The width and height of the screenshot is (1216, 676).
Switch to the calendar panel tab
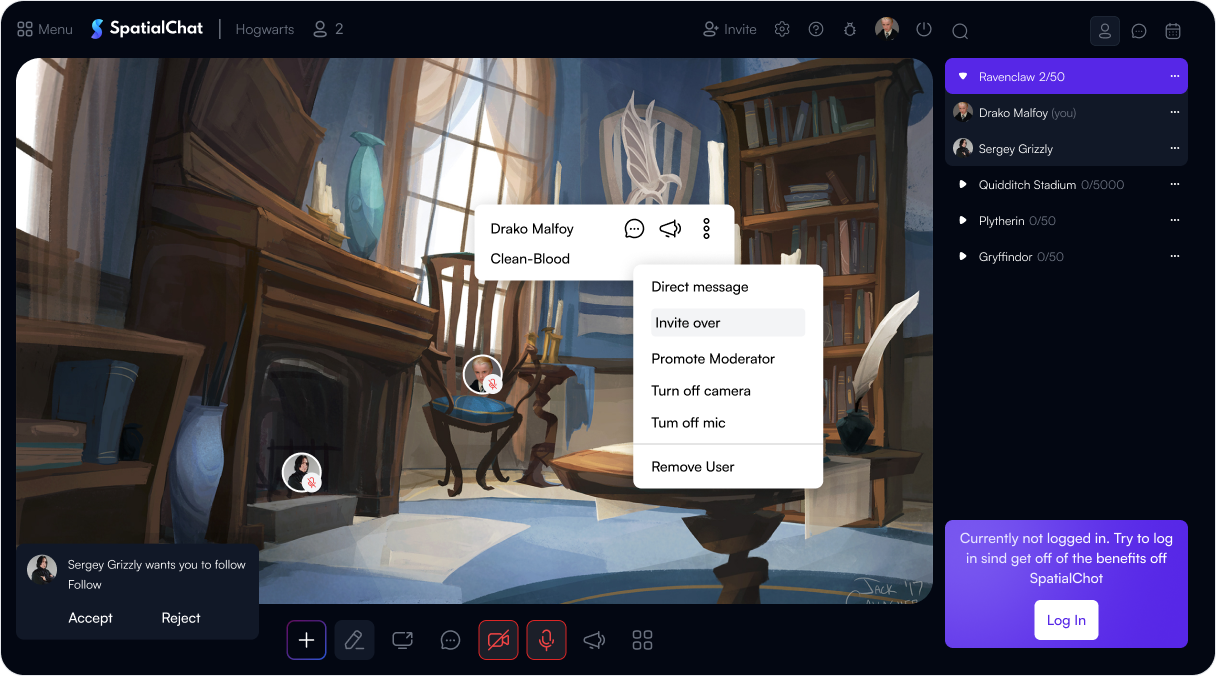coord(1173,31)
